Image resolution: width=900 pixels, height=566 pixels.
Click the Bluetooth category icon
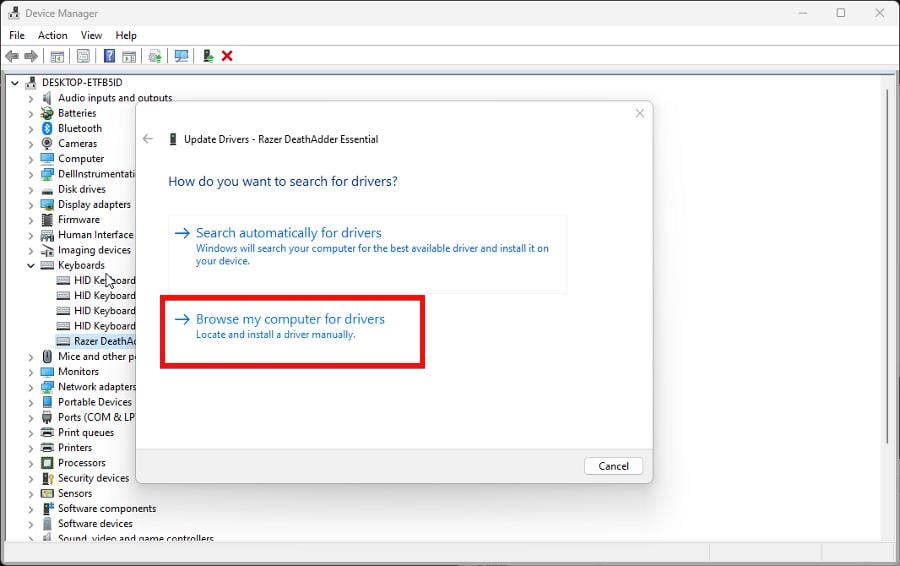point(47,129)
